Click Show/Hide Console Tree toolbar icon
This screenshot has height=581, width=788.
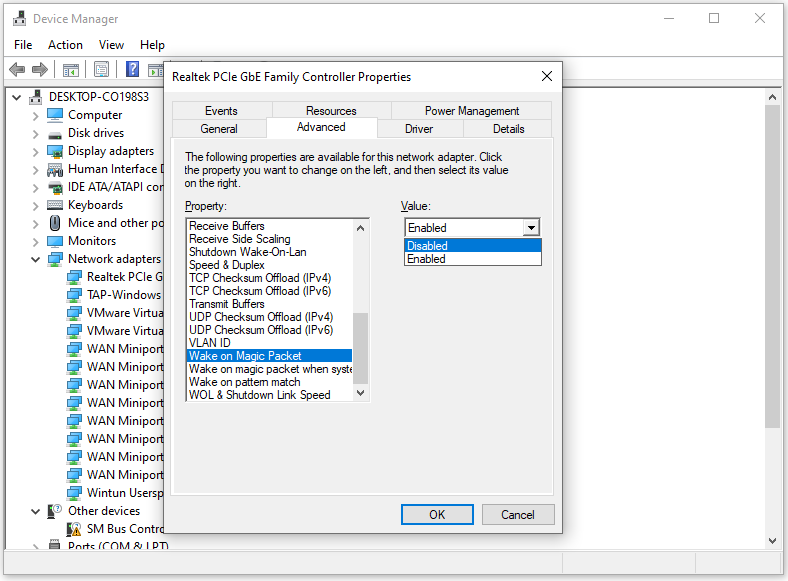(70, 70)
